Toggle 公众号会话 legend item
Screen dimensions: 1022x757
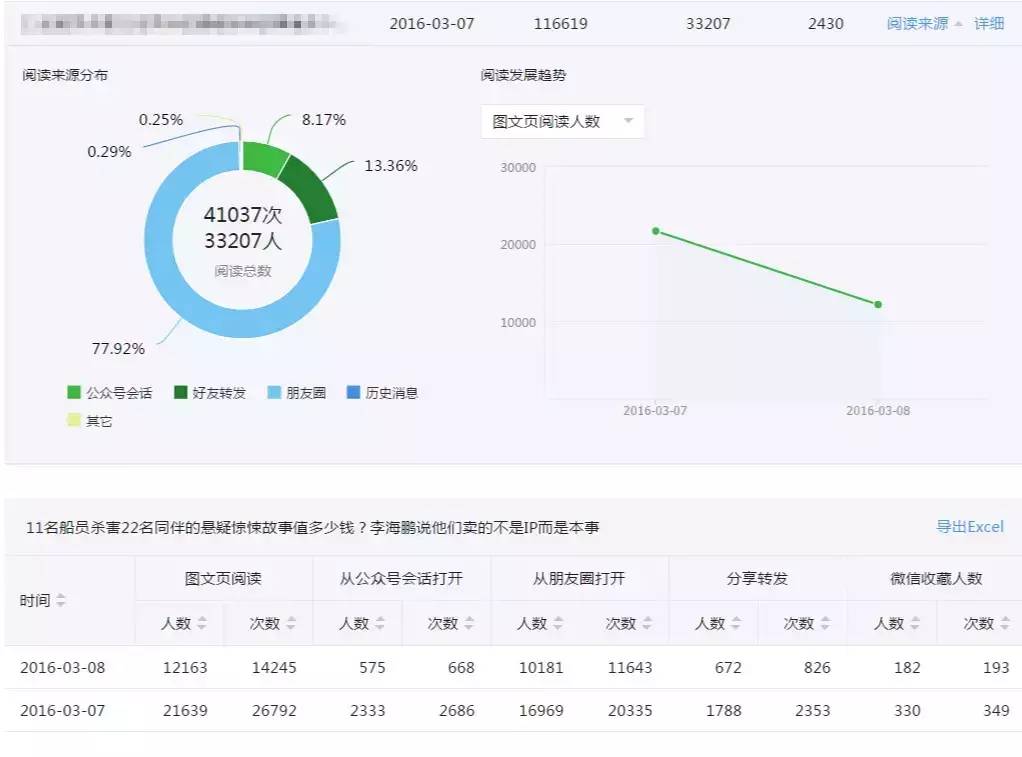(110, 393)
